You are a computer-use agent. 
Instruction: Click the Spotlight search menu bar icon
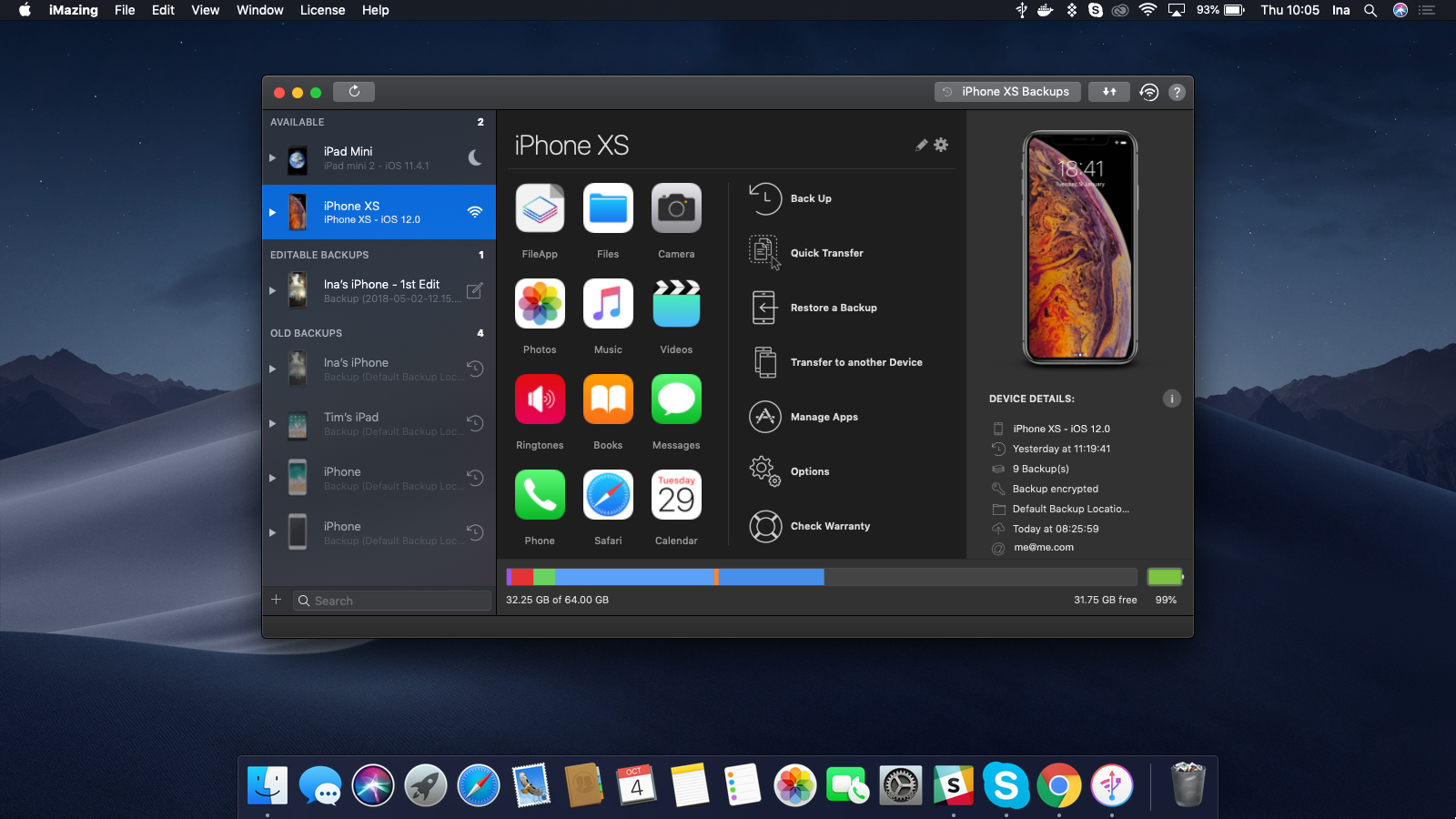point(1370,10)
